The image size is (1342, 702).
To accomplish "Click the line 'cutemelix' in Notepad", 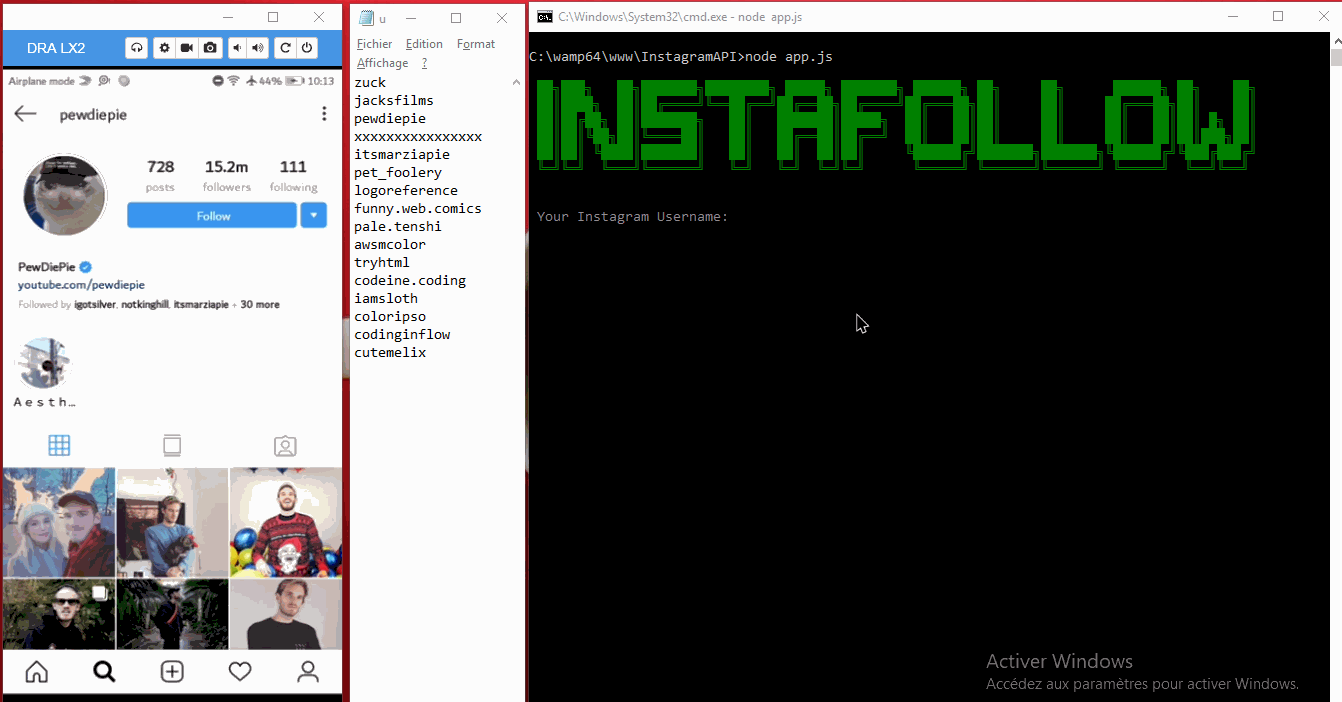I will 390,353.
